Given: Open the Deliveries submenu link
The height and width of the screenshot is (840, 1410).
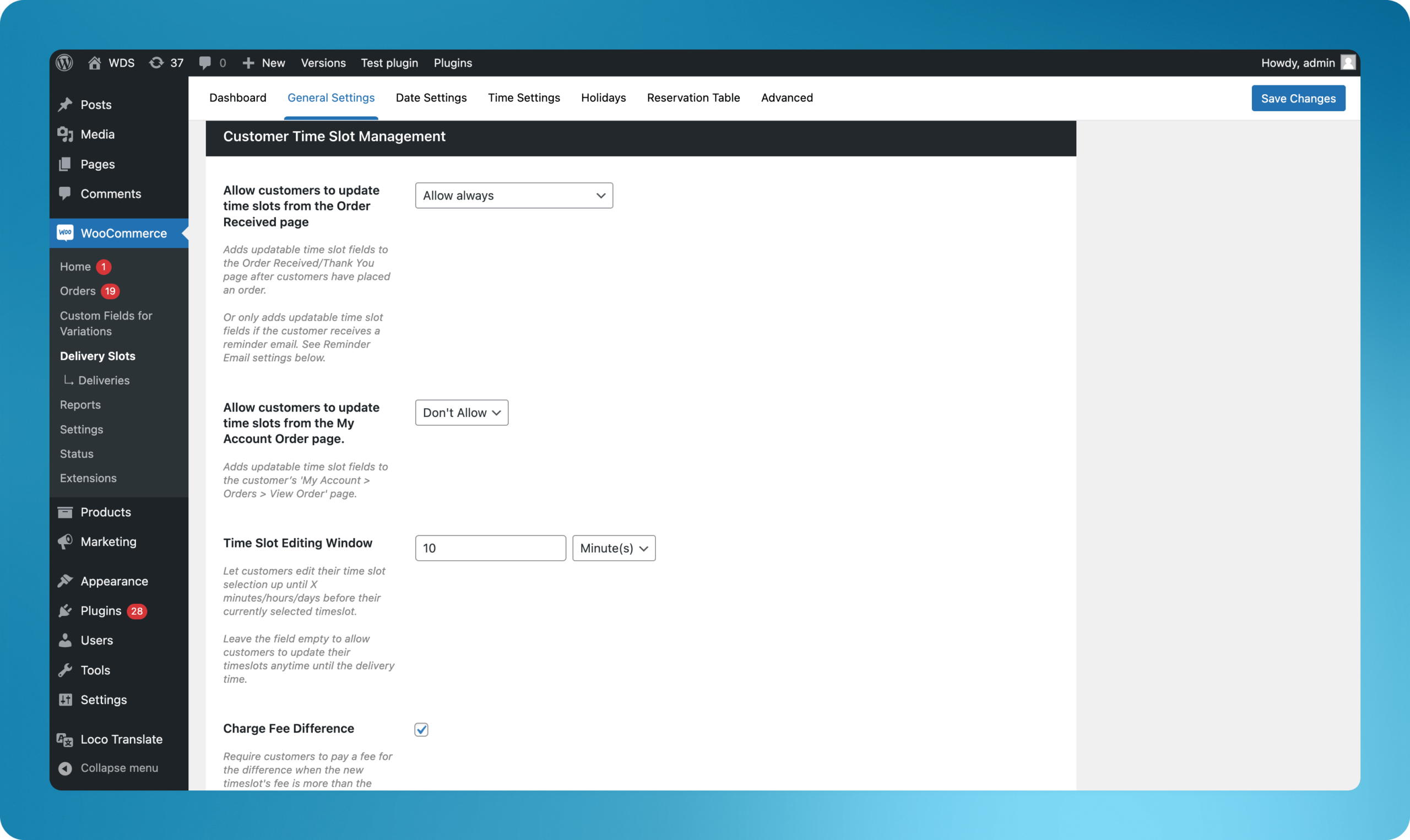Looking at the screenshot, I should [x=104, y=380].
